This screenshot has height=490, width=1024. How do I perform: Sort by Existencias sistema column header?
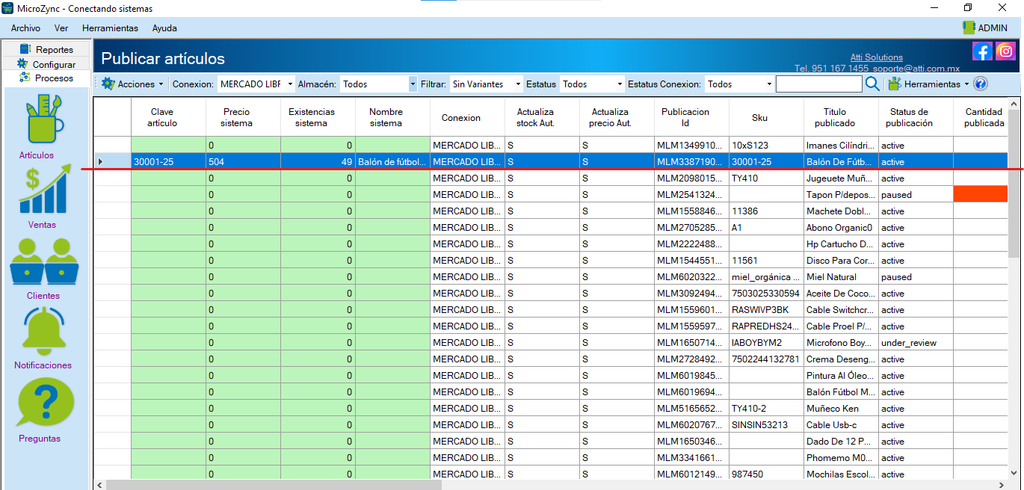[318, 118]
